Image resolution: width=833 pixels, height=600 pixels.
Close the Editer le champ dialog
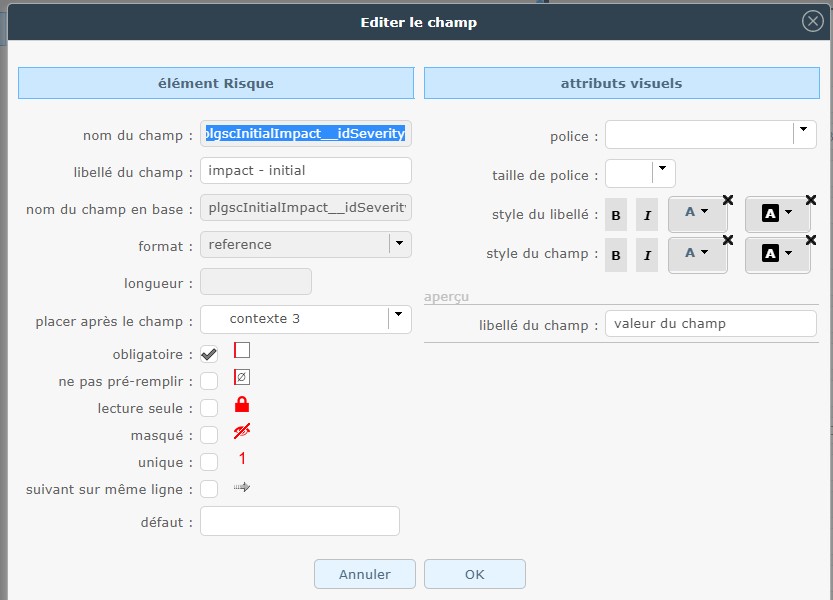pos(813,21)
